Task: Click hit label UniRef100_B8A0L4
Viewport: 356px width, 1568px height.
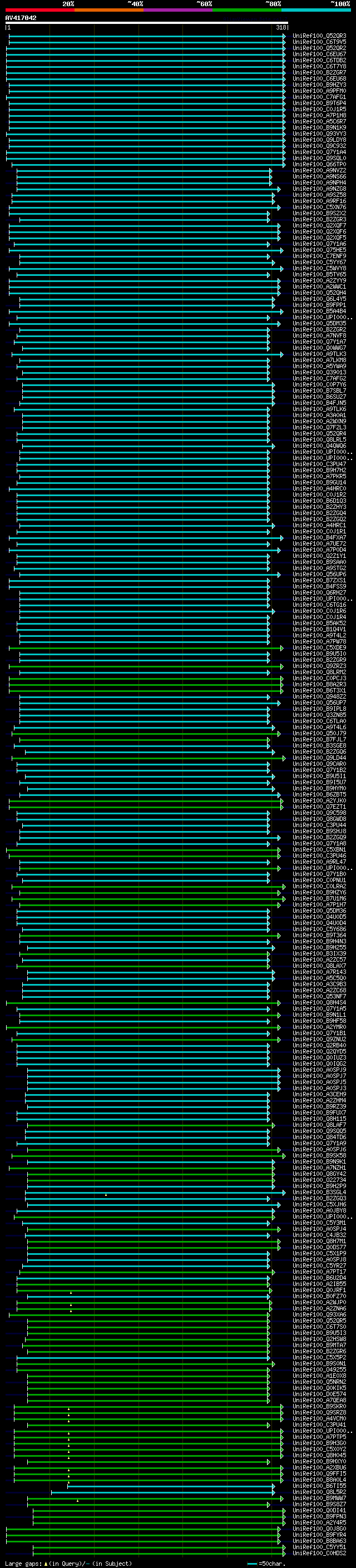Action: 319,1480
